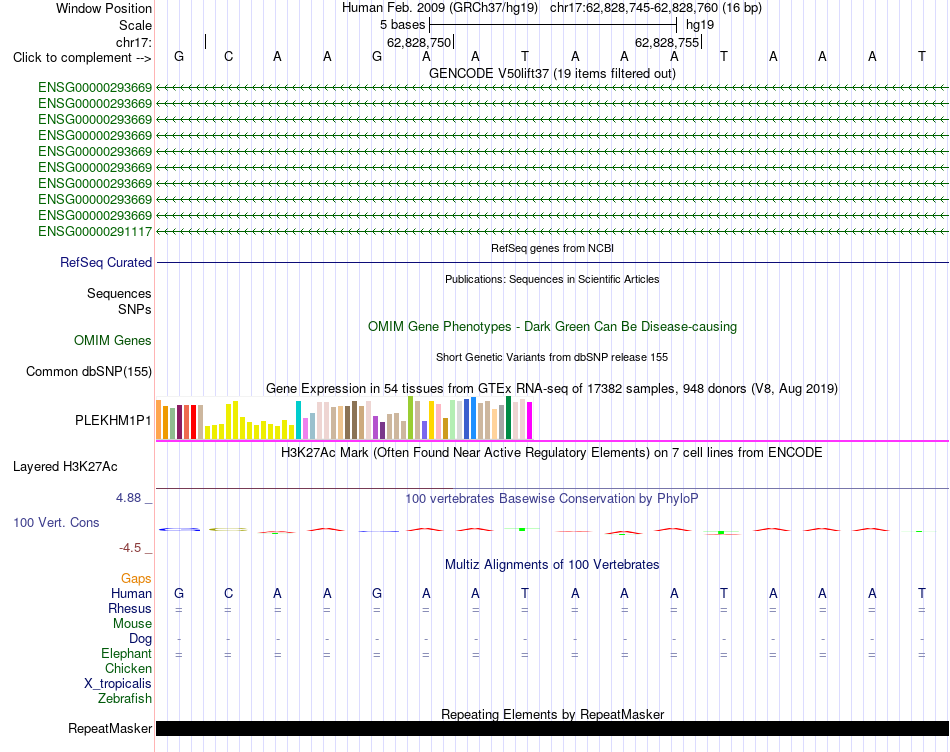
Task: Click the OMIM Genes label
Action: [x=113, y=341]
